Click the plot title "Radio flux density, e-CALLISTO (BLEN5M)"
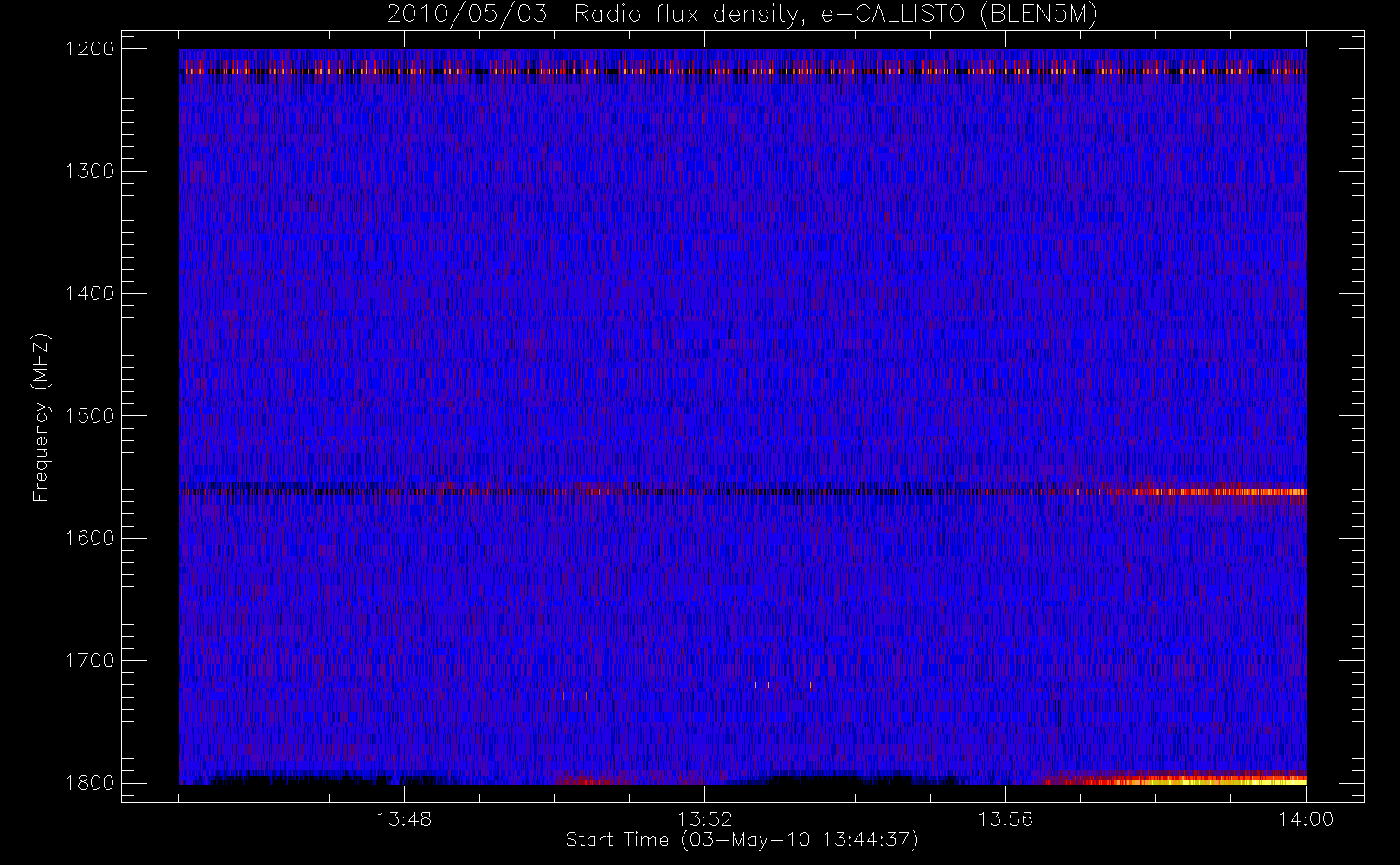 [836, 15]
